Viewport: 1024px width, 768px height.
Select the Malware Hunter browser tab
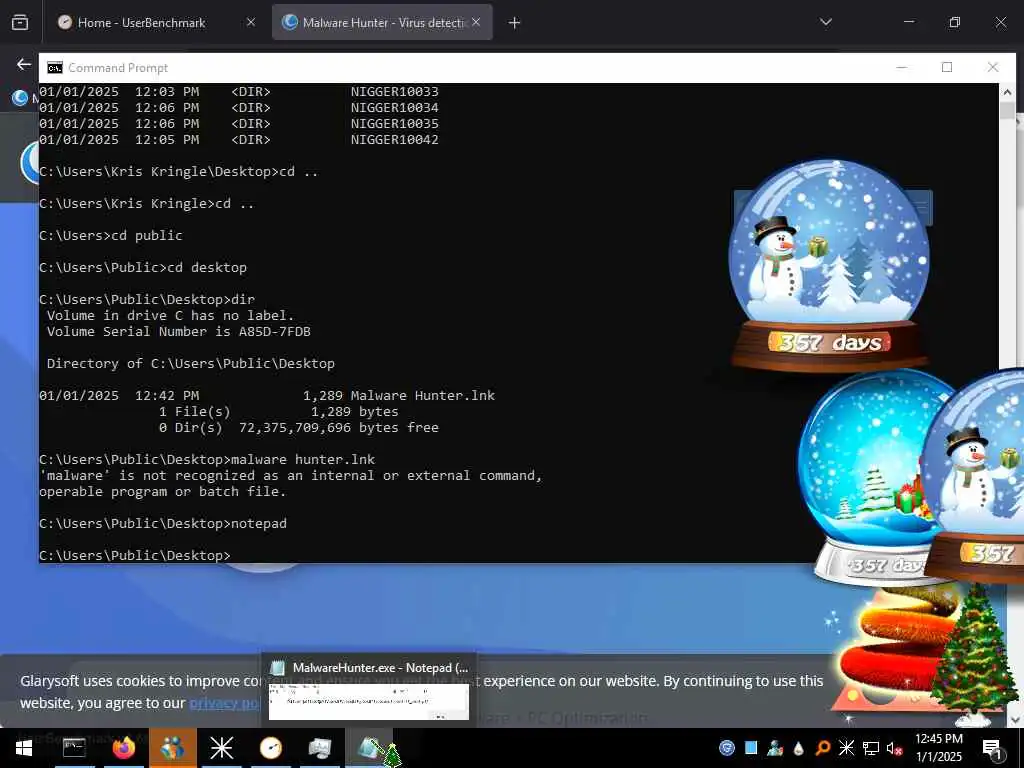tap(382, 22)
